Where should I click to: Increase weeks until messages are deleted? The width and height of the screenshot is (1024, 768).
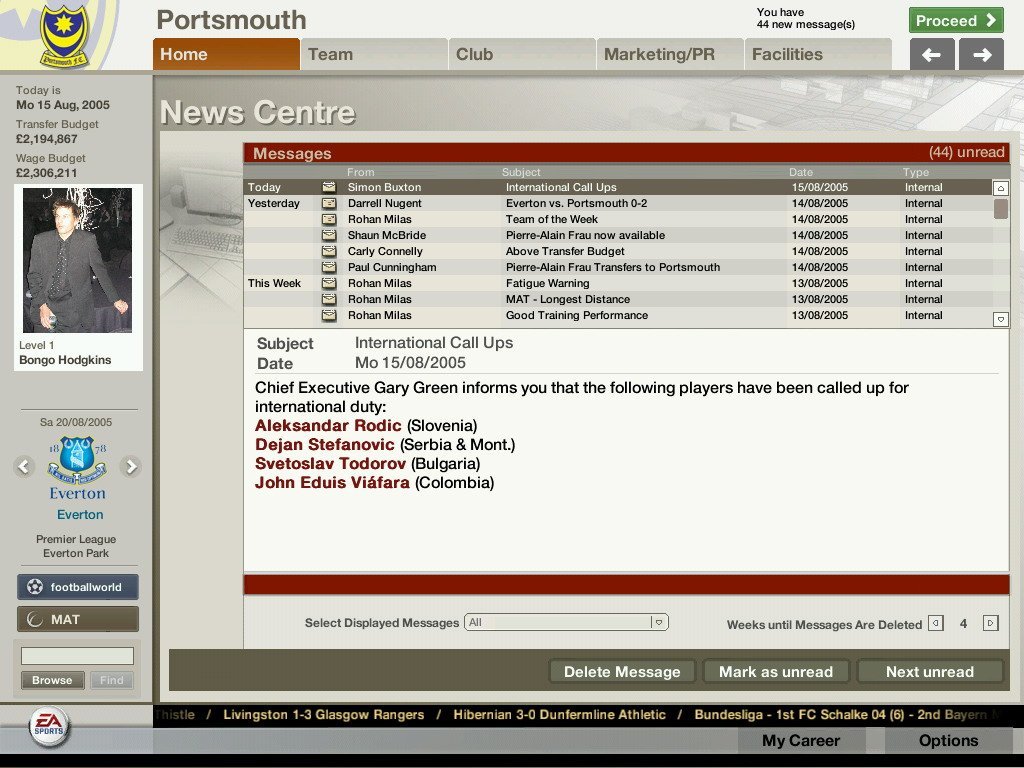[990, 623]
